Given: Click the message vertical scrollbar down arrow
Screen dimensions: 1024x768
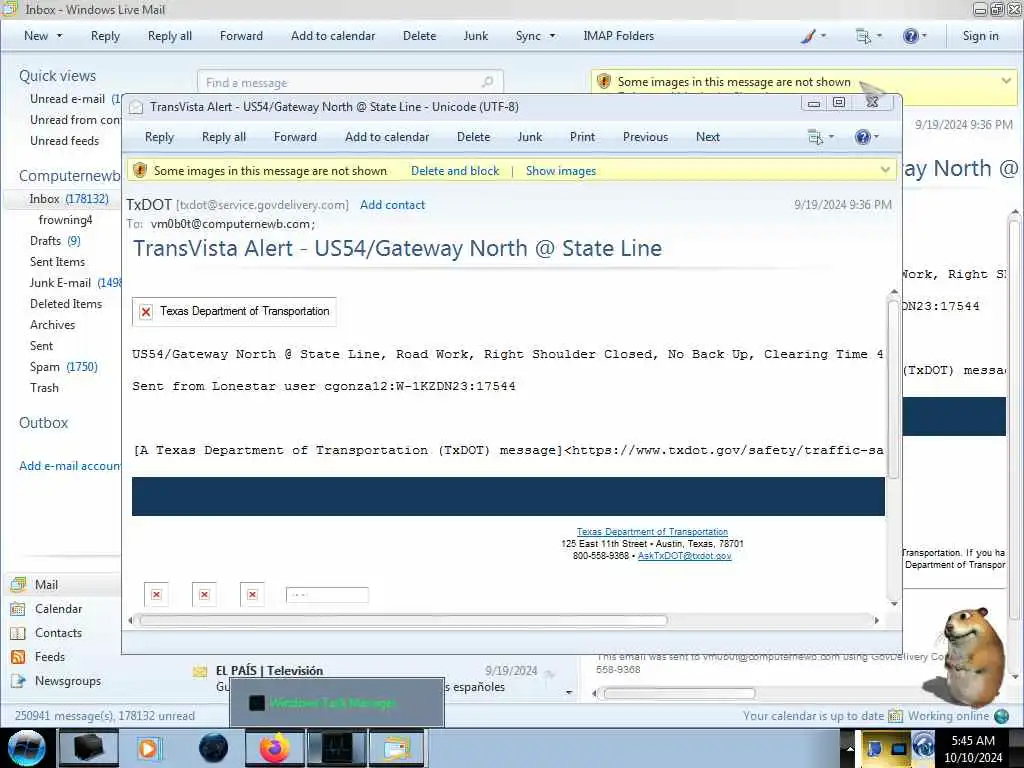Looking at the screenshot, I should (893, 603).
